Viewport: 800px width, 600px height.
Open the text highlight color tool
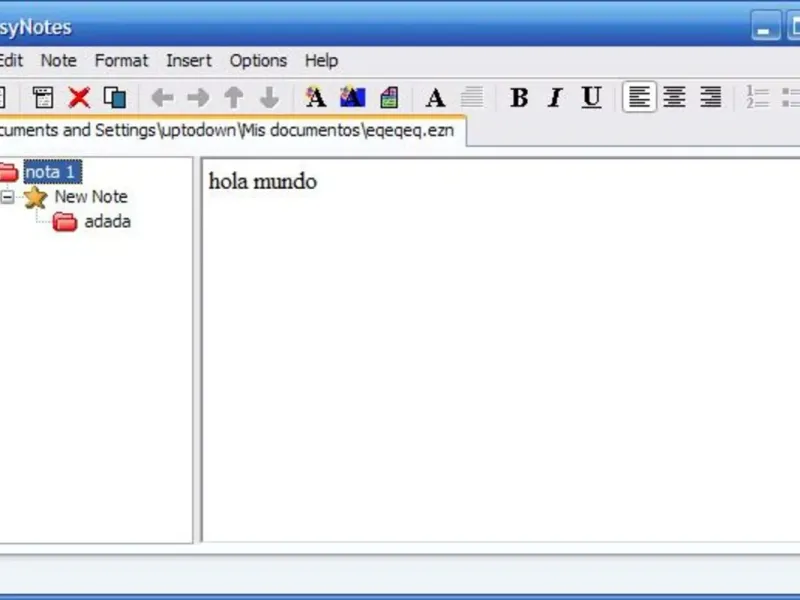click(x=353, y=97)
